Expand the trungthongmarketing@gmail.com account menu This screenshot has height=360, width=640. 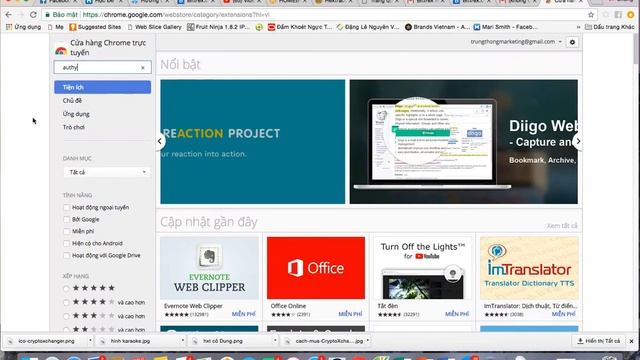click(516, 42)
